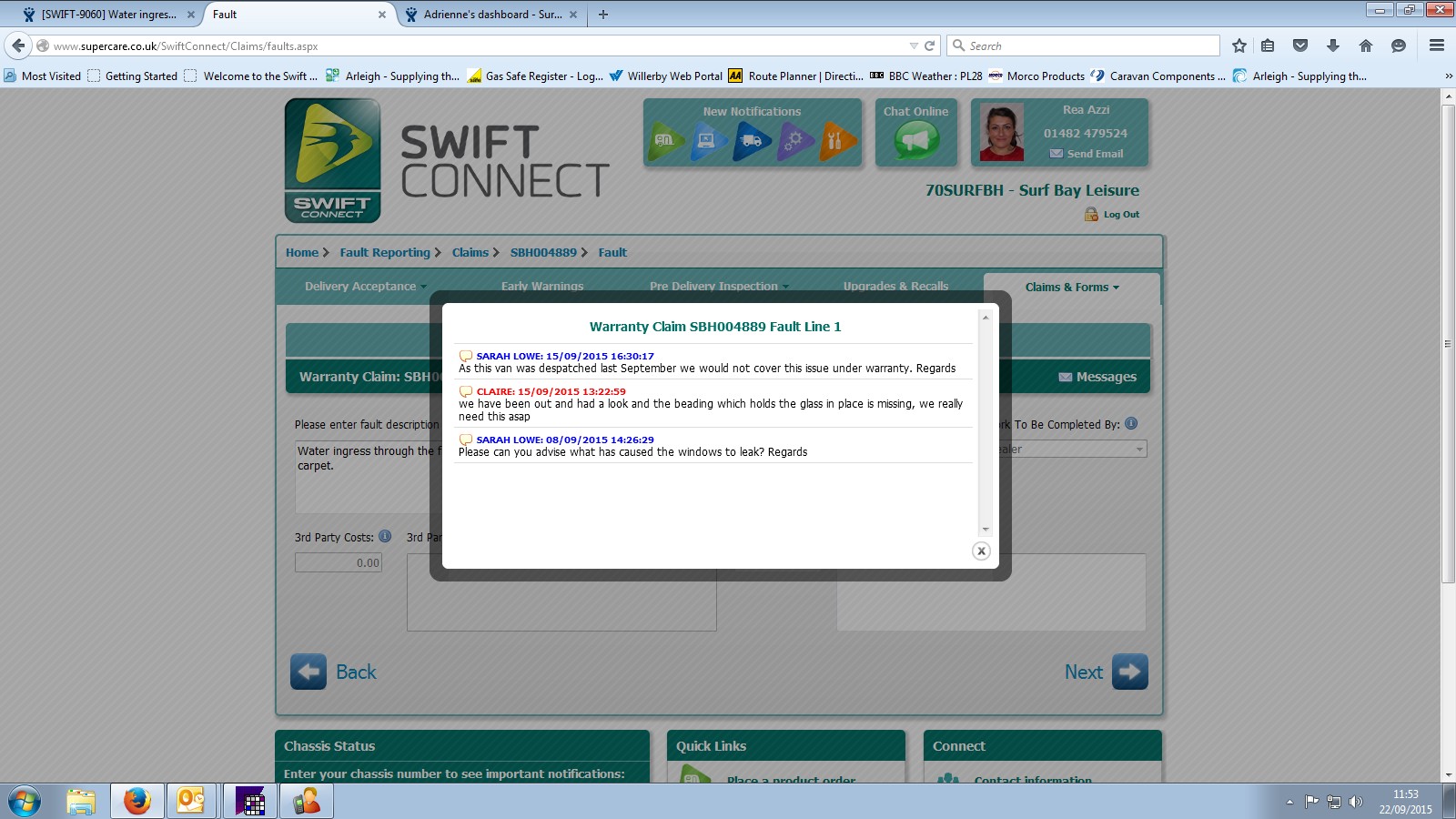Open the Getting Started bookmark
Screen dimensions: 1456x819
[133, 76]
